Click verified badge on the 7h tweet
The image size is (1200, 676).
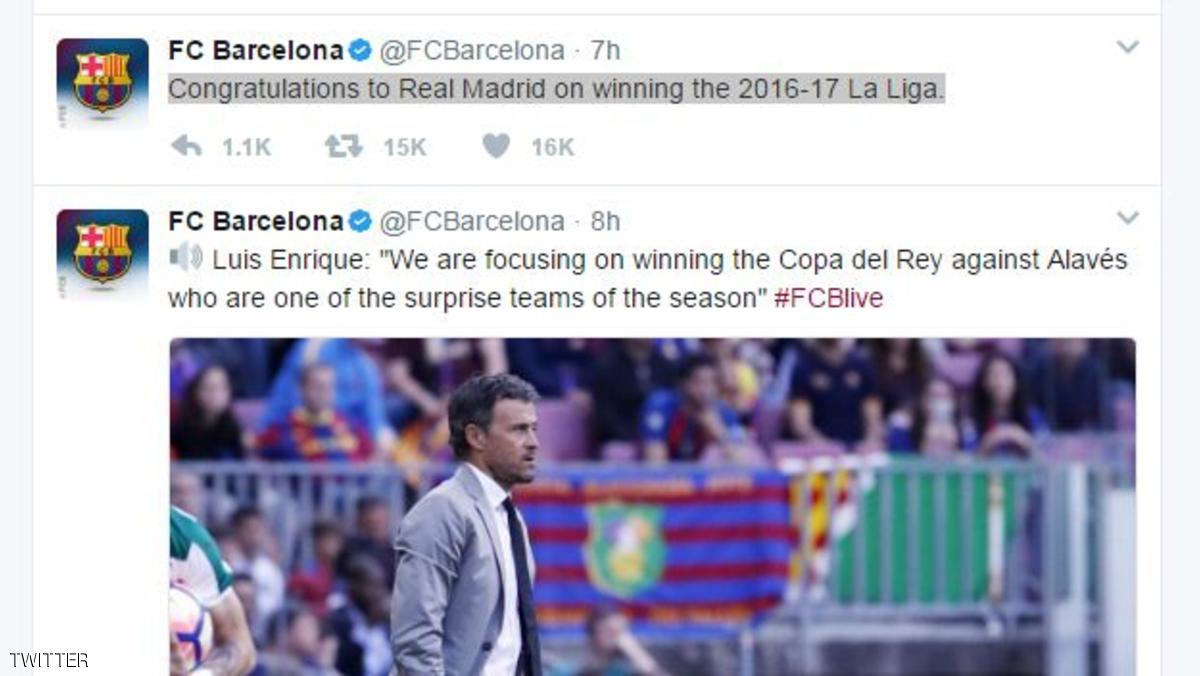360,50
